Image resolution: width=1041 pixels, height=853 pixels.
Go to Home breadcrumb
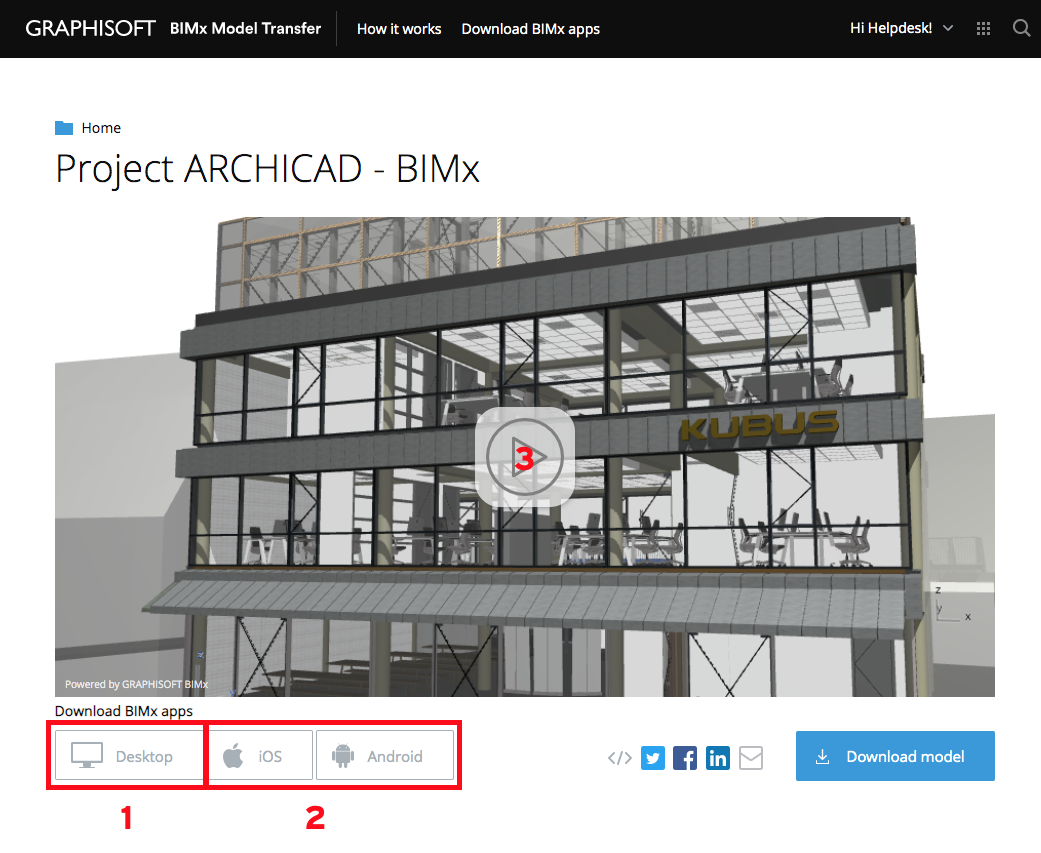[x=101, y=128]
